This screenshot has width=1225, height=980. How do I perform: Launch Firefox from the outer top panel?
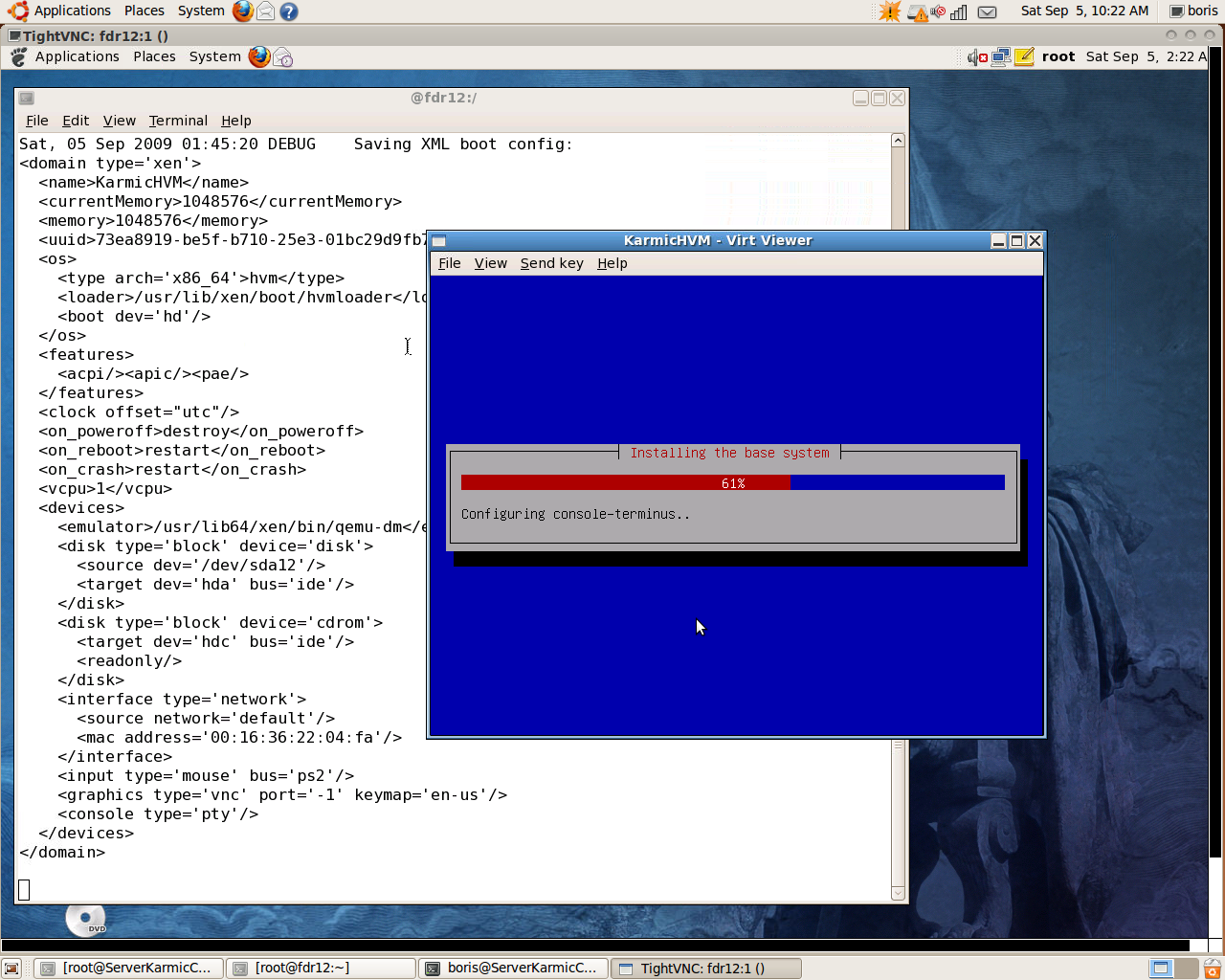(243, 11)
